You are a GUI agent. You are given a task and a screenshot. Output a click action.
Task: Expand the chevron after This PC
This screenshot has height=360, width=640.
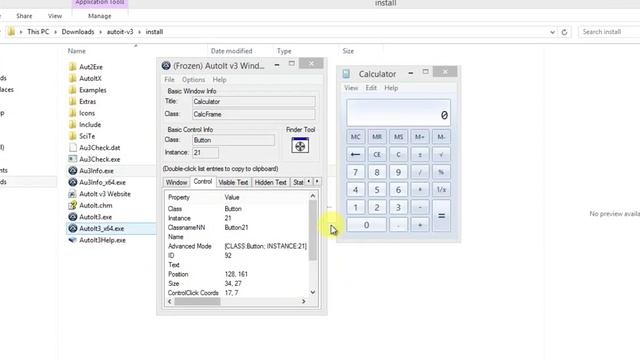pos(56,32)
